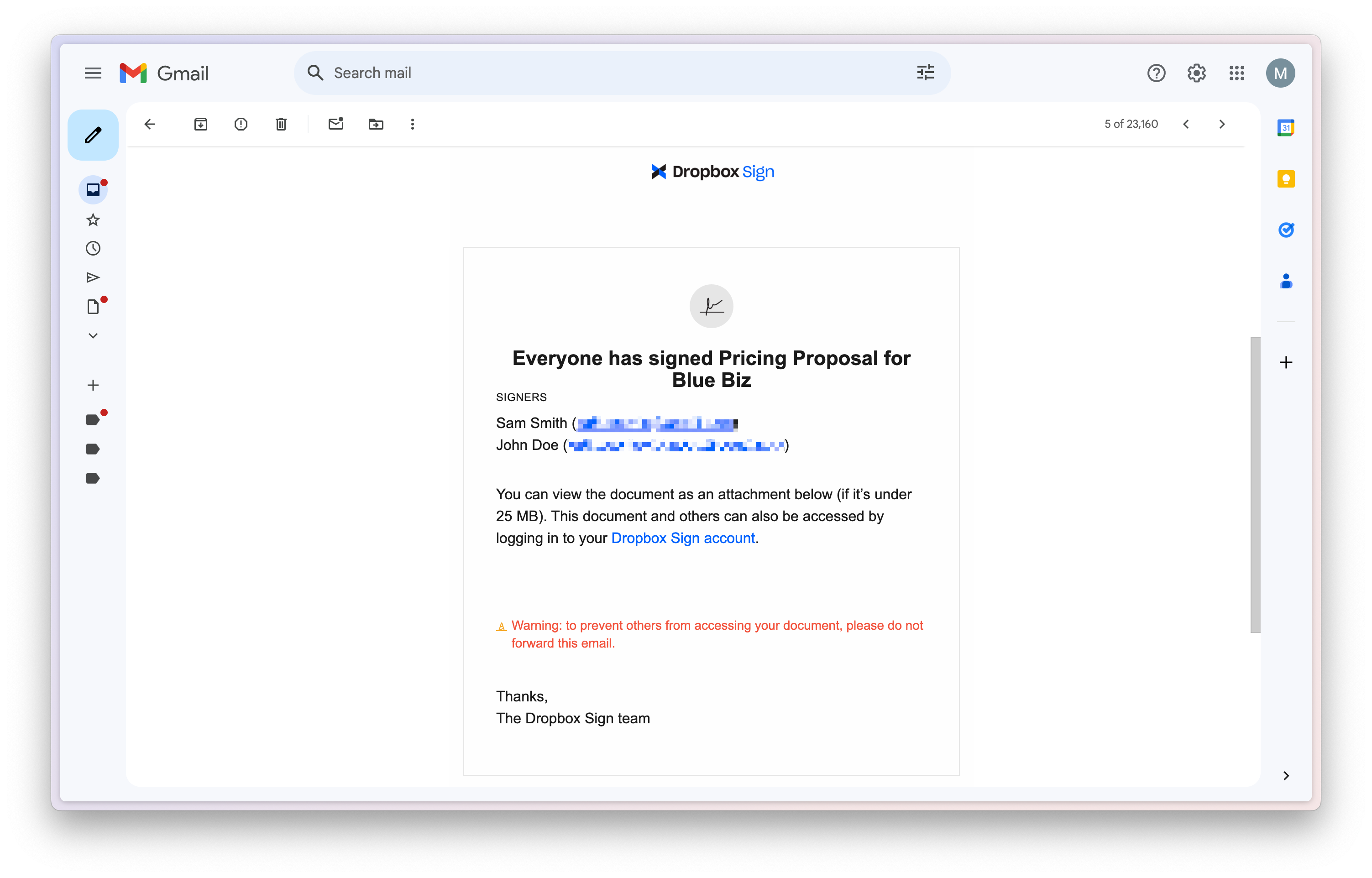Viewport: 1372px width, 878px height.
Task: Click the Gmail logo
Action: coord(164,73)
